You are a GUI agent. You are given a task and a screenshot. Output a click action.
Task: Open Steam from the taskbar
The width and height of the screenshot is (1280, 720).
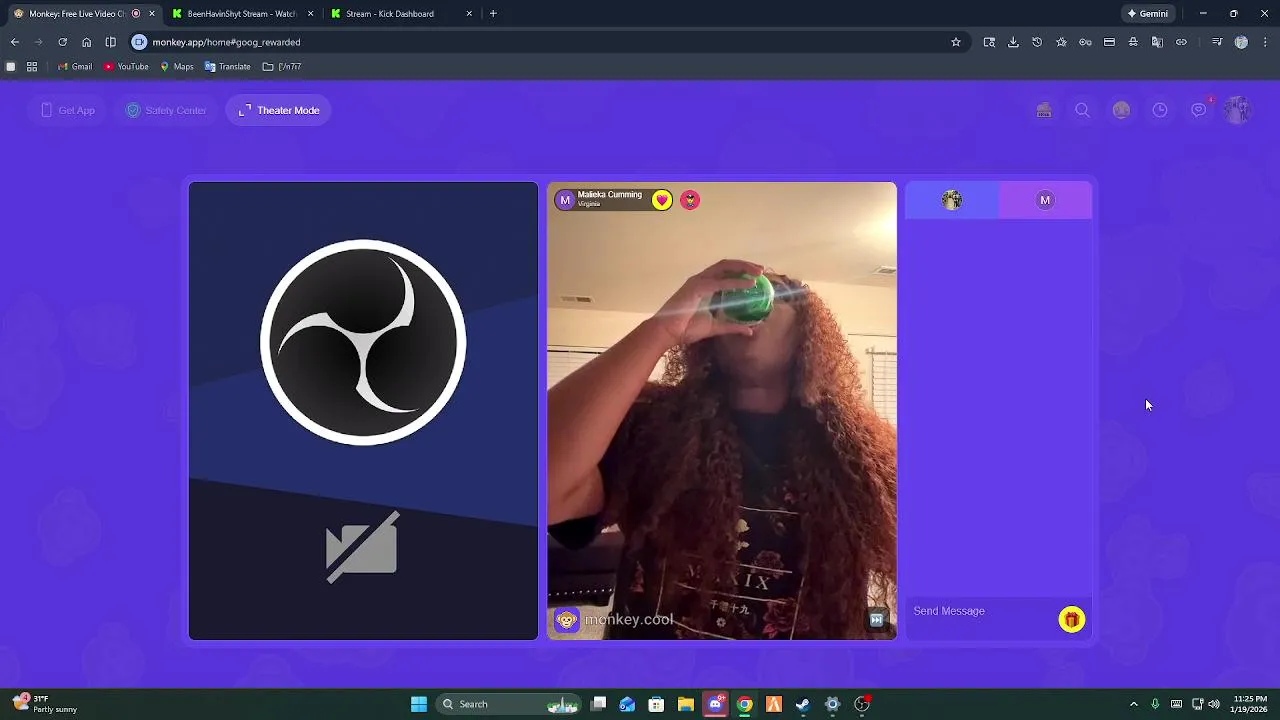[802, 704]
